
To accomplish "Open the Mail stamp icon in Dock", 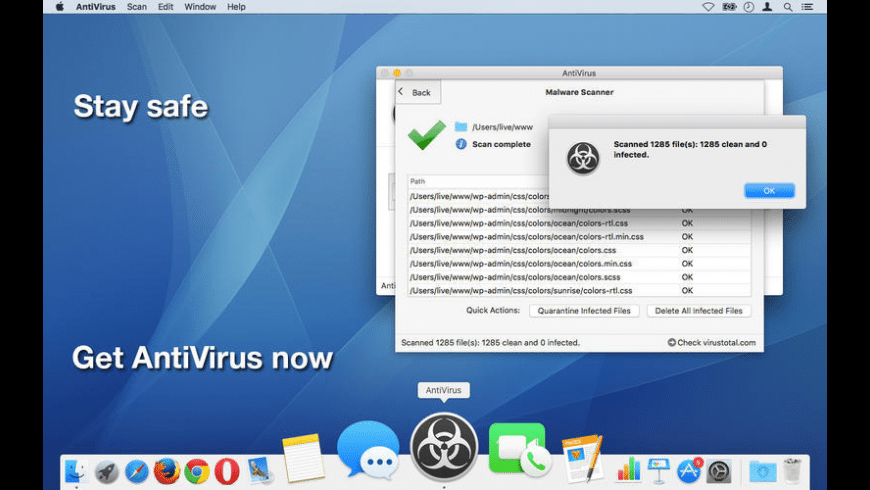I will [259, 470].
